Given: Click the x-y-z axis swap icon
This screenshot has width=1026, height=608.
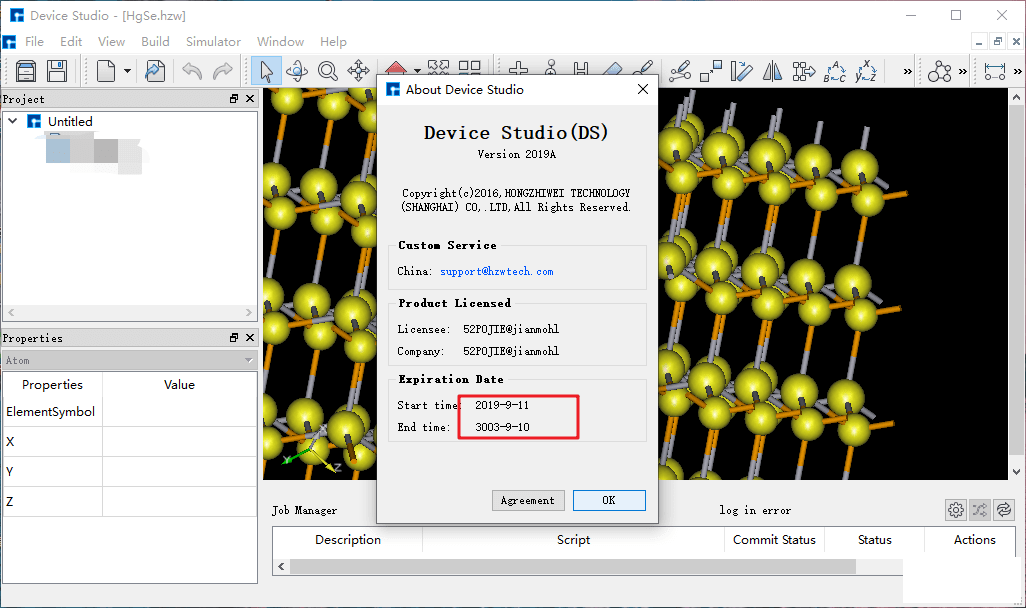Looking at the screenshot, I should tap(866, 71).
